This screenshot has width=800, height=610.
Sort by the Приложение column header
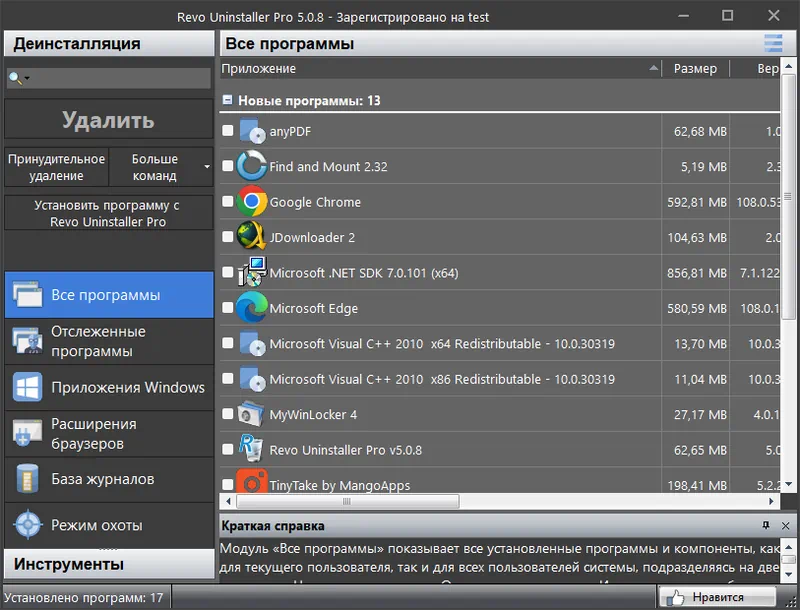click(440, 68)
